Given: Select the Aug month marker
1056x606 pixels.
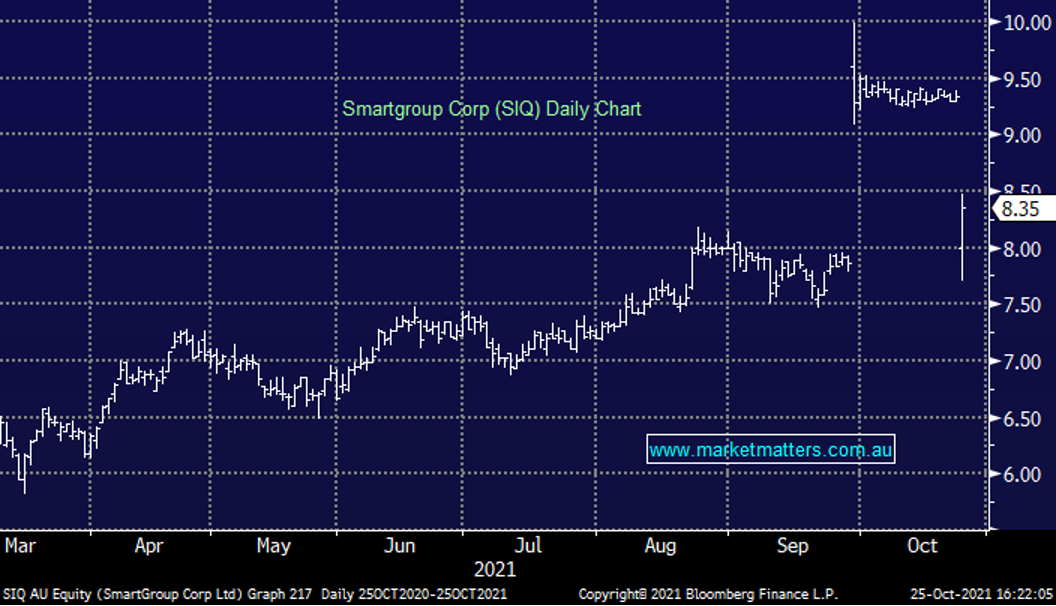Looking at the screenshot, I should (x=658, y=546).
